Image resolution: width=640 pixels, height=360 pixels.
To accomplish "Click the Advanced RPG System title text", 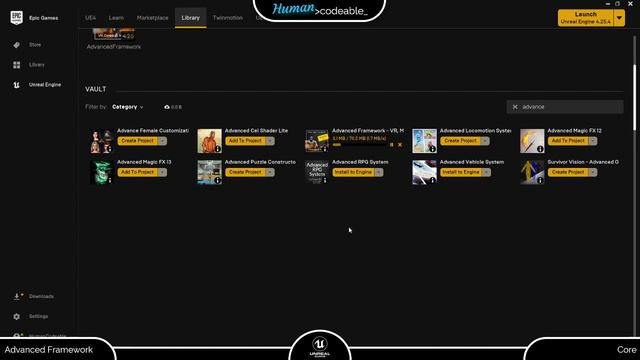I will coord(360,162).
